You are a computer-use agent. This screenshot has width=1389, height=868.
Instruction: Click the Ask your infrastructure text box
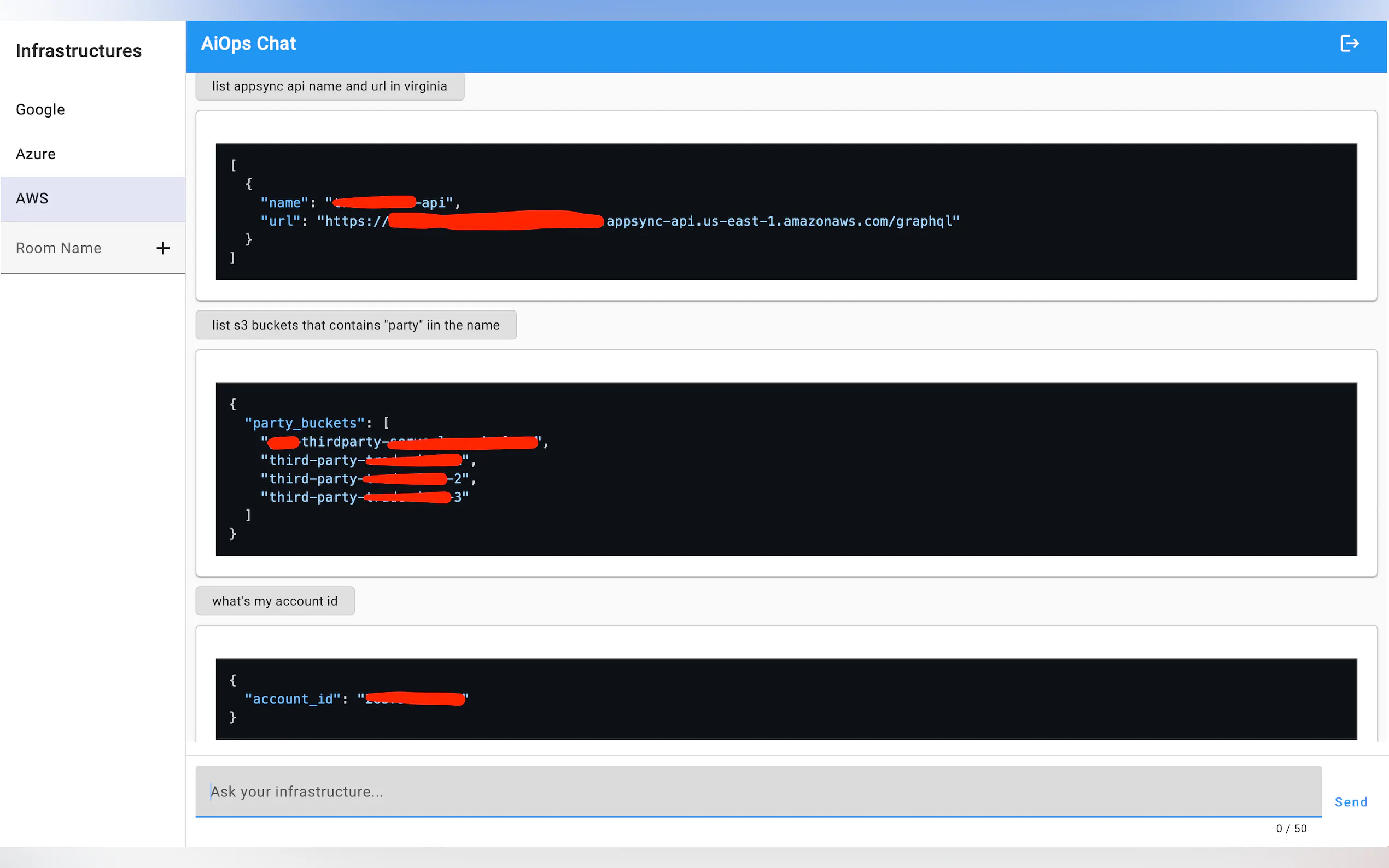point(758,791)
